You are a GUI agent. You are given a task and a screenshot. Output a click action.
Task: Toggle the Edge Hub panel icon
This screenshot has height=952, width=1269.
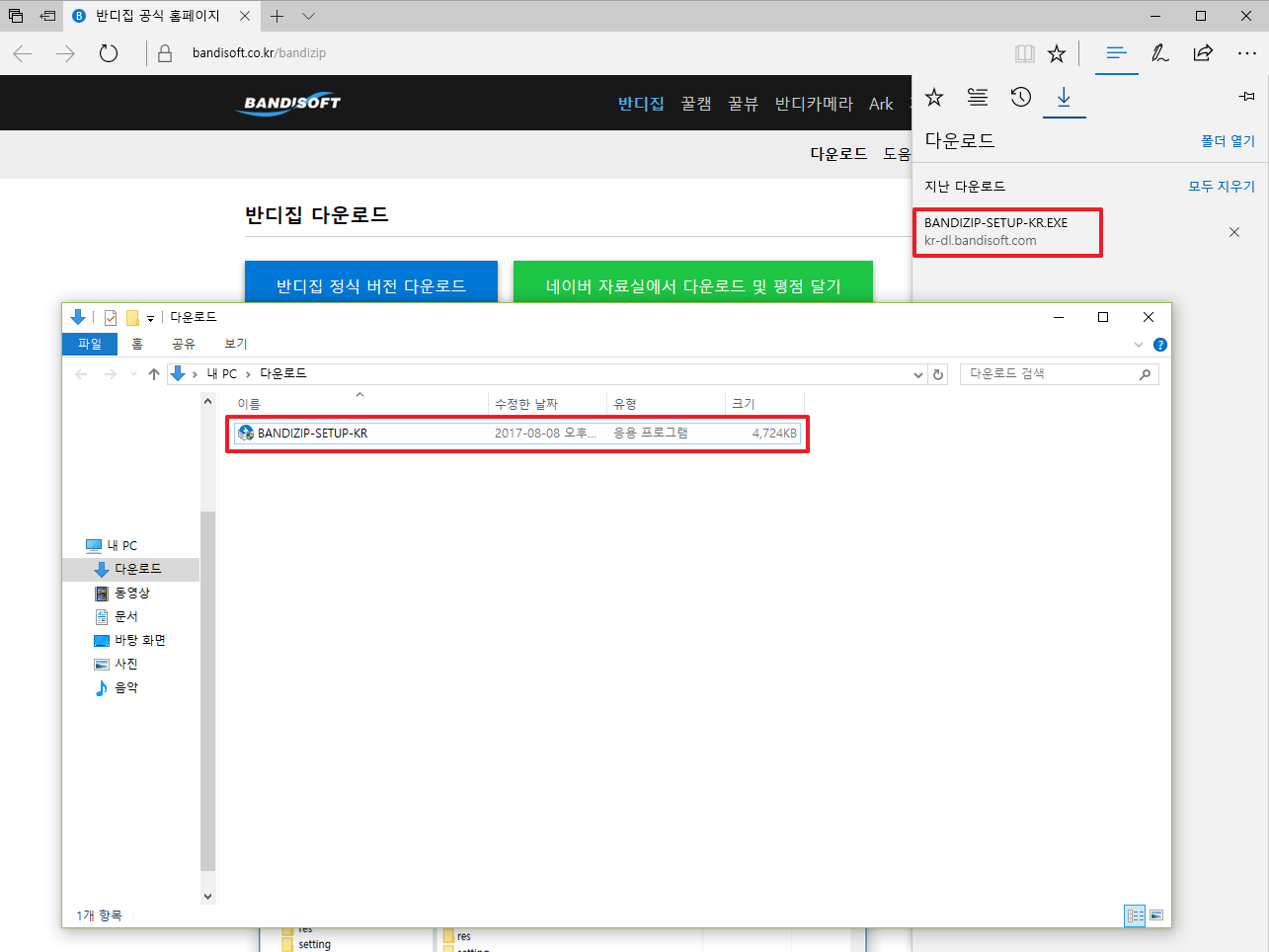coord(1116,53)
